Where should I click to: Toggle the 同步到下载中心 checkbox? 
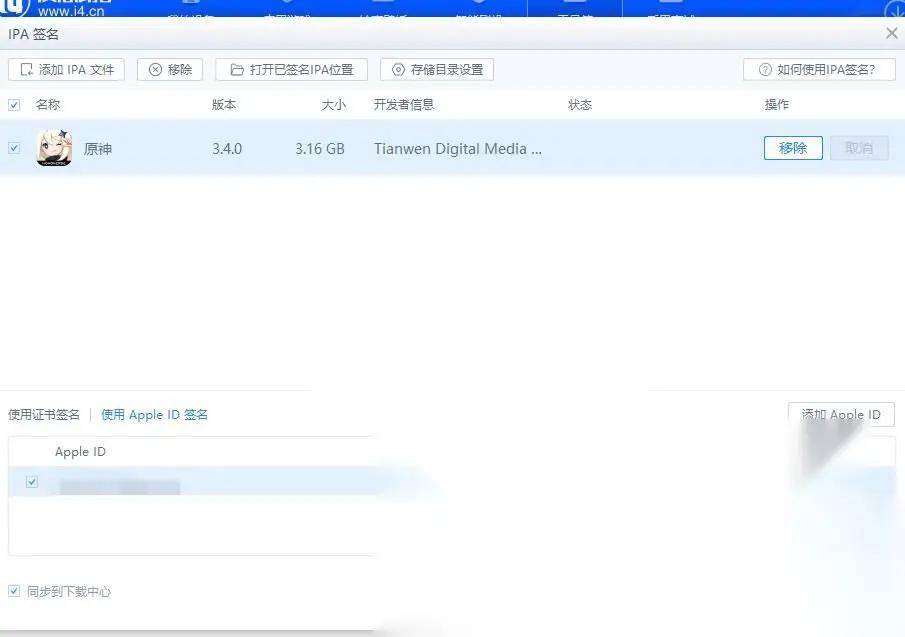14,591
